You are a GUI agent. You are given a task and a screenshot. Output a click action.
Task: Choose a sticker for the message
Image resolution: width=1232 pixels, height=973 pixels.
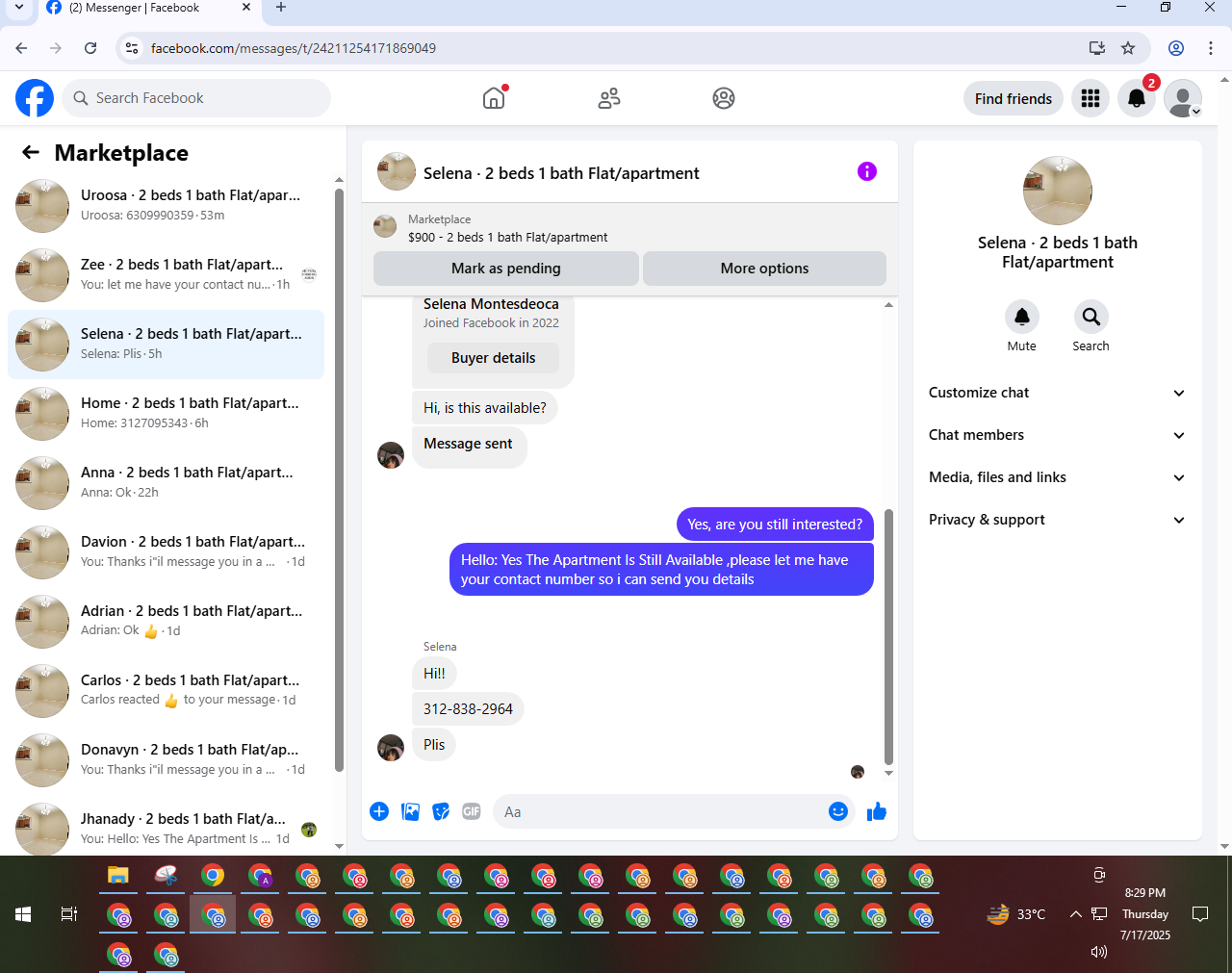[x=441, y=811]
